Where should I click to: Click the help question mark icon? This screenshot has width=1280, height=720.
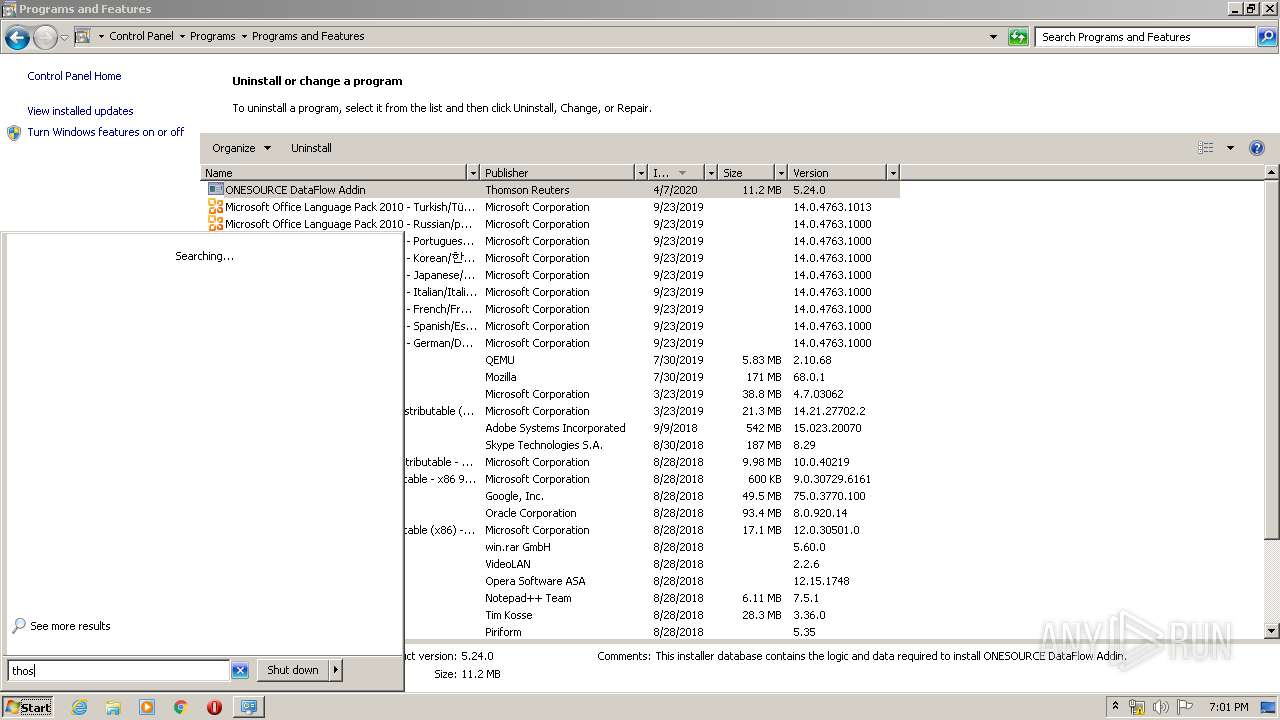point(1257,148)
